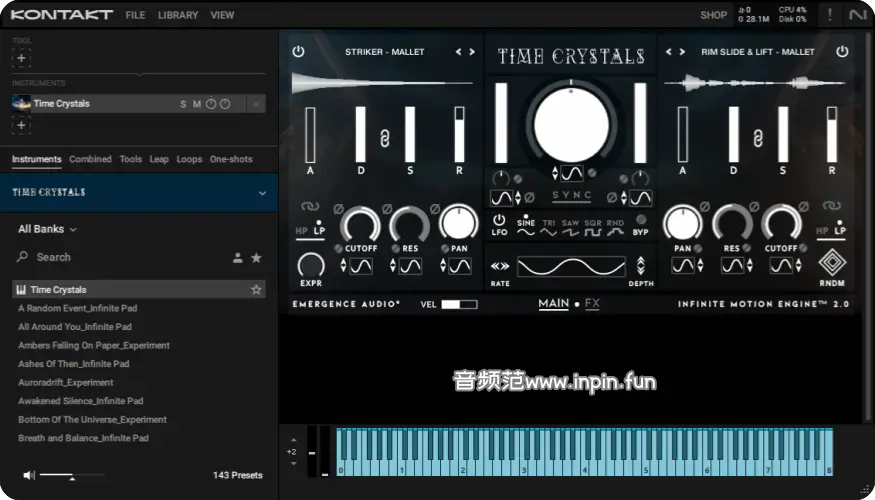
Task: Click the RNDM randomize diamond icon
Action: pyautogui.click(x=832, y=262)
